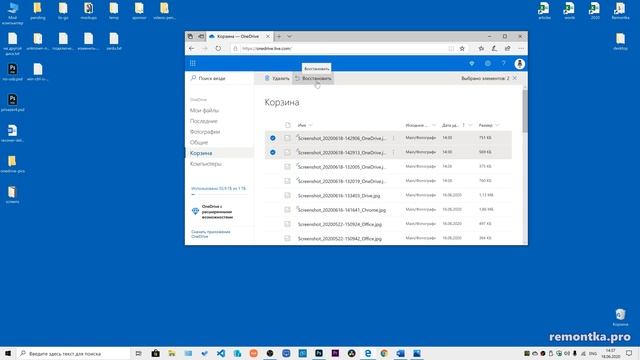Open Компьютеры in sidebar
This screenshot has width=640, height=360.
[206, 164]
